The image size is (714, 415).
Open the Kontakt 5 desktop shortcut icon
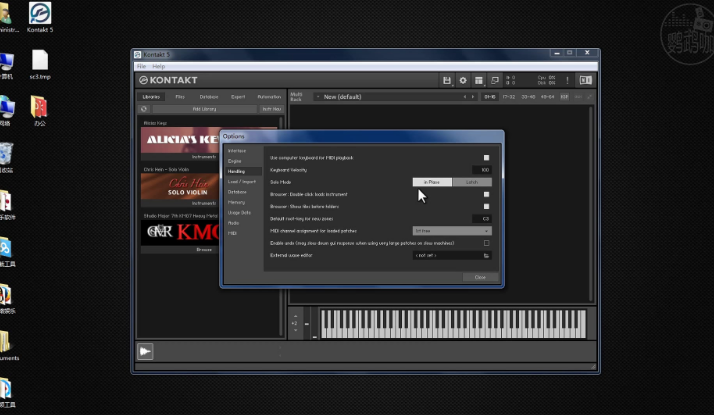click(x=40, y=17)
